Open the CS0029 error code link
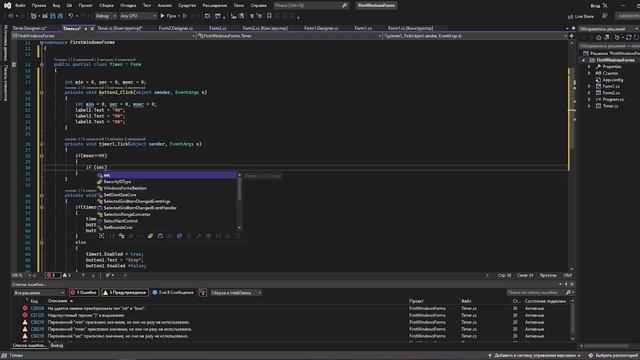This screenshot has width=640, height=360. tap(37, 309)
